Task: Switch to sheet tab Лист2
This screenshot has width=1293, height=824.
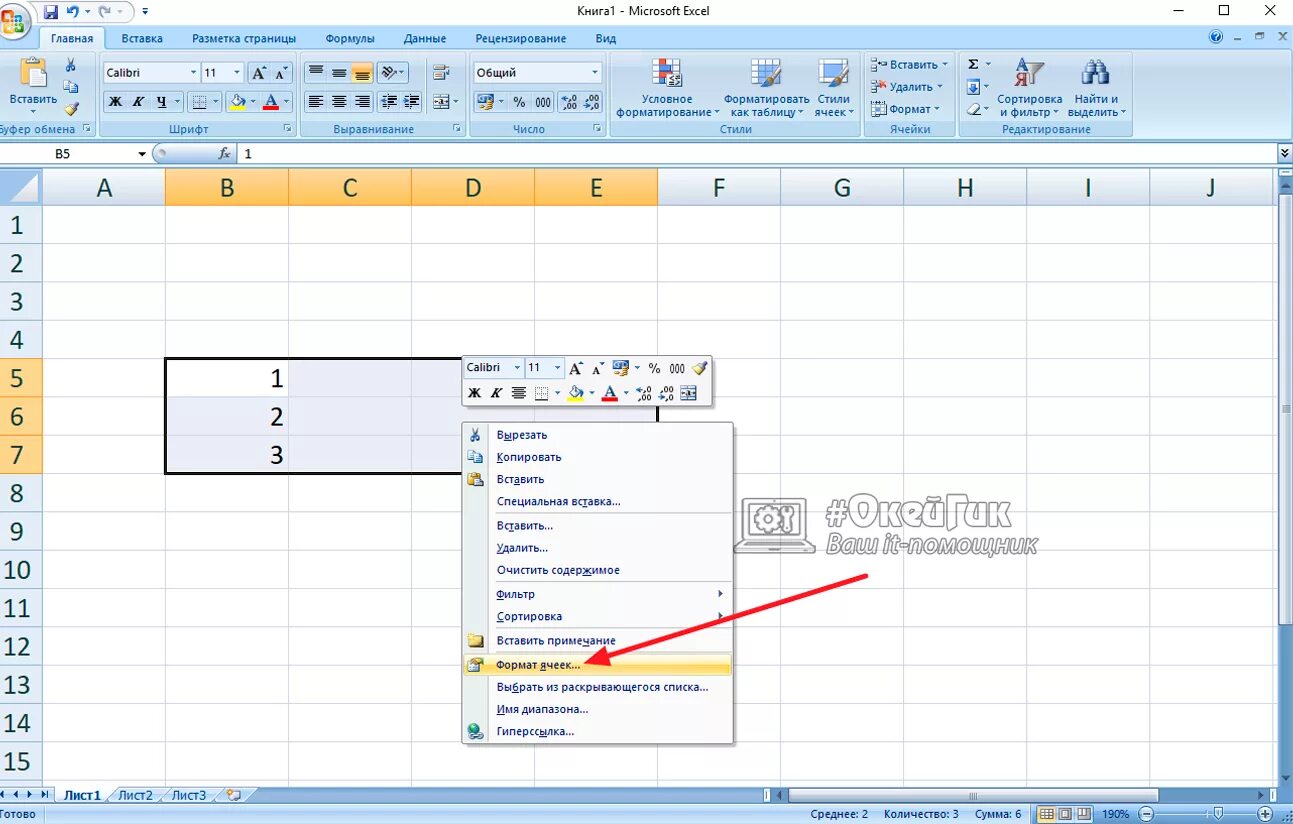Action: 136,795
